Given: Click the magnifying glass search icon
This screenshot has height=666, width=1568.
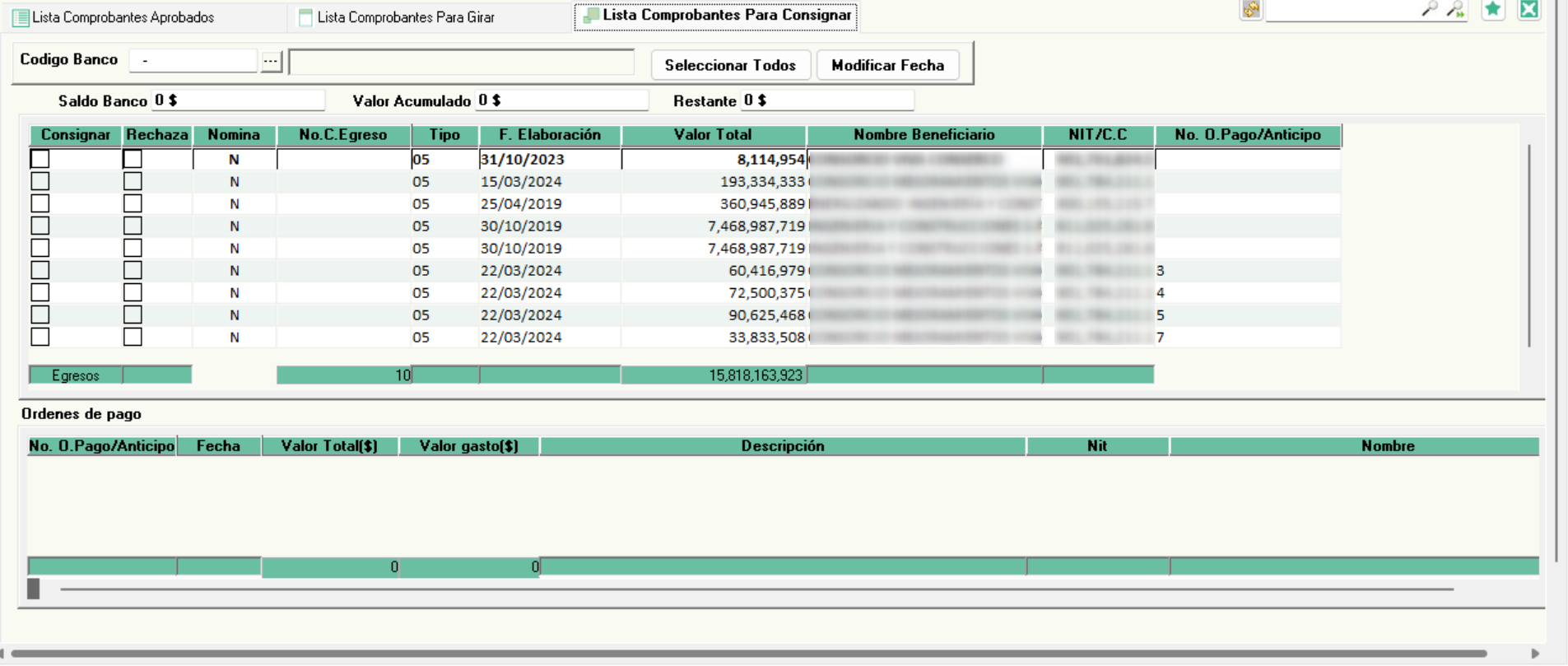Looking at the screenshot, I should click(x=1430, y=9).
